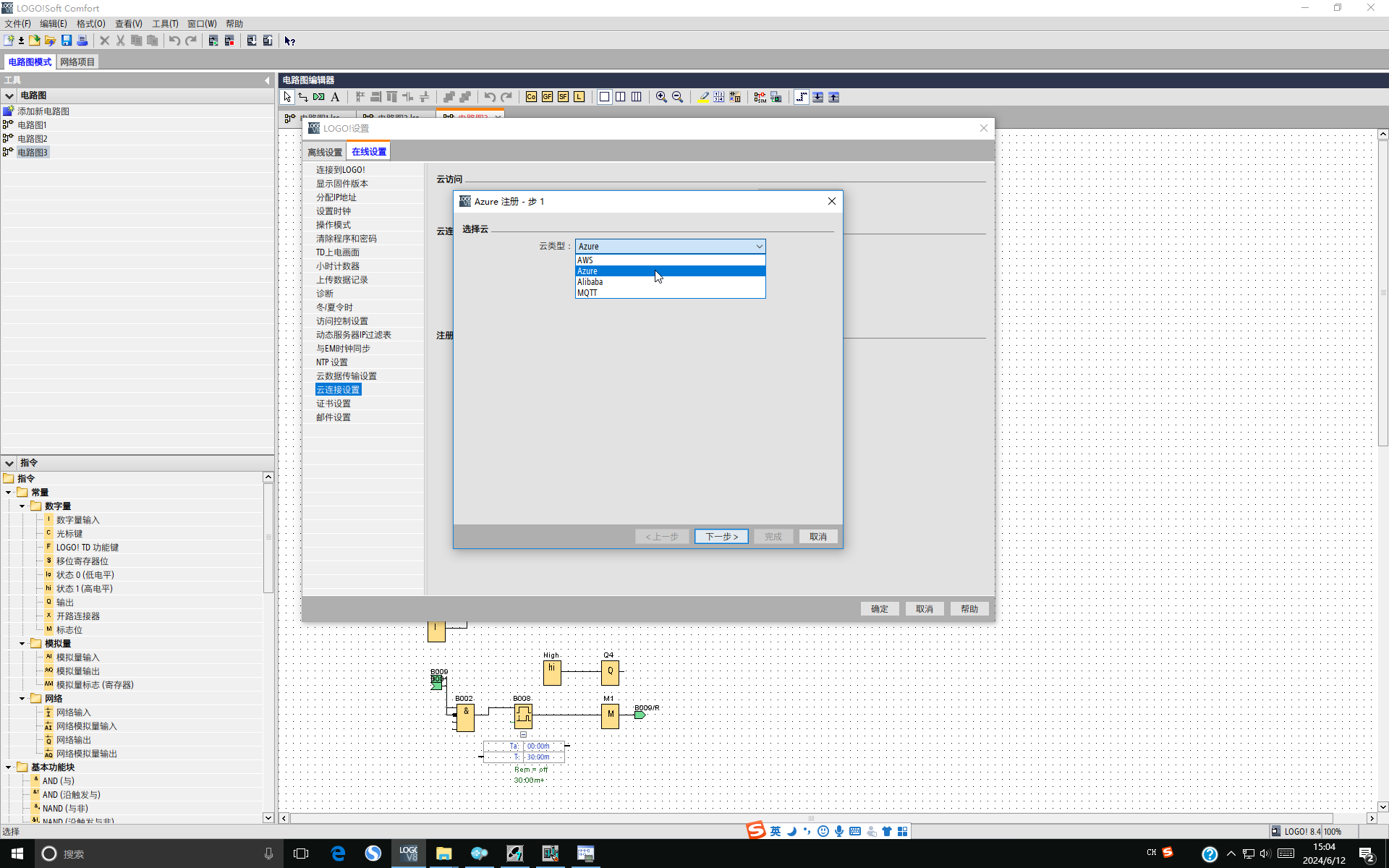This screenshot has height=868, width=1389.
Task: Collapse the 电路图 panel section
Action: click(x=9, y=95)
